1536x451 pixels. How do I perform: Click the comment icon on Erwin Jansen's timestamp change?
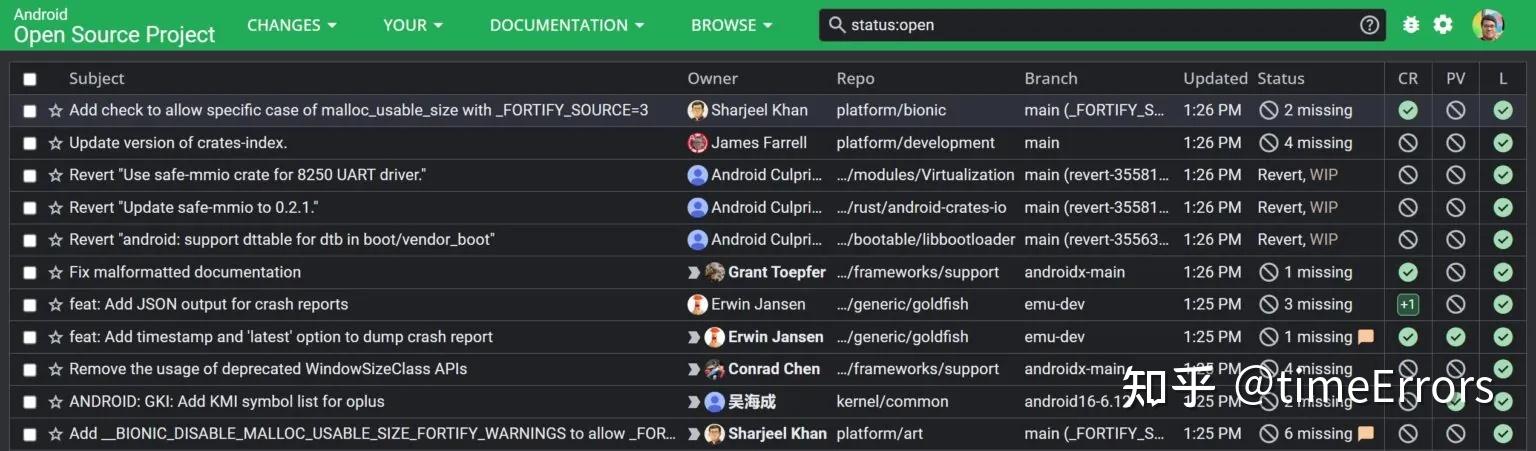click(x=1365, y=337)
